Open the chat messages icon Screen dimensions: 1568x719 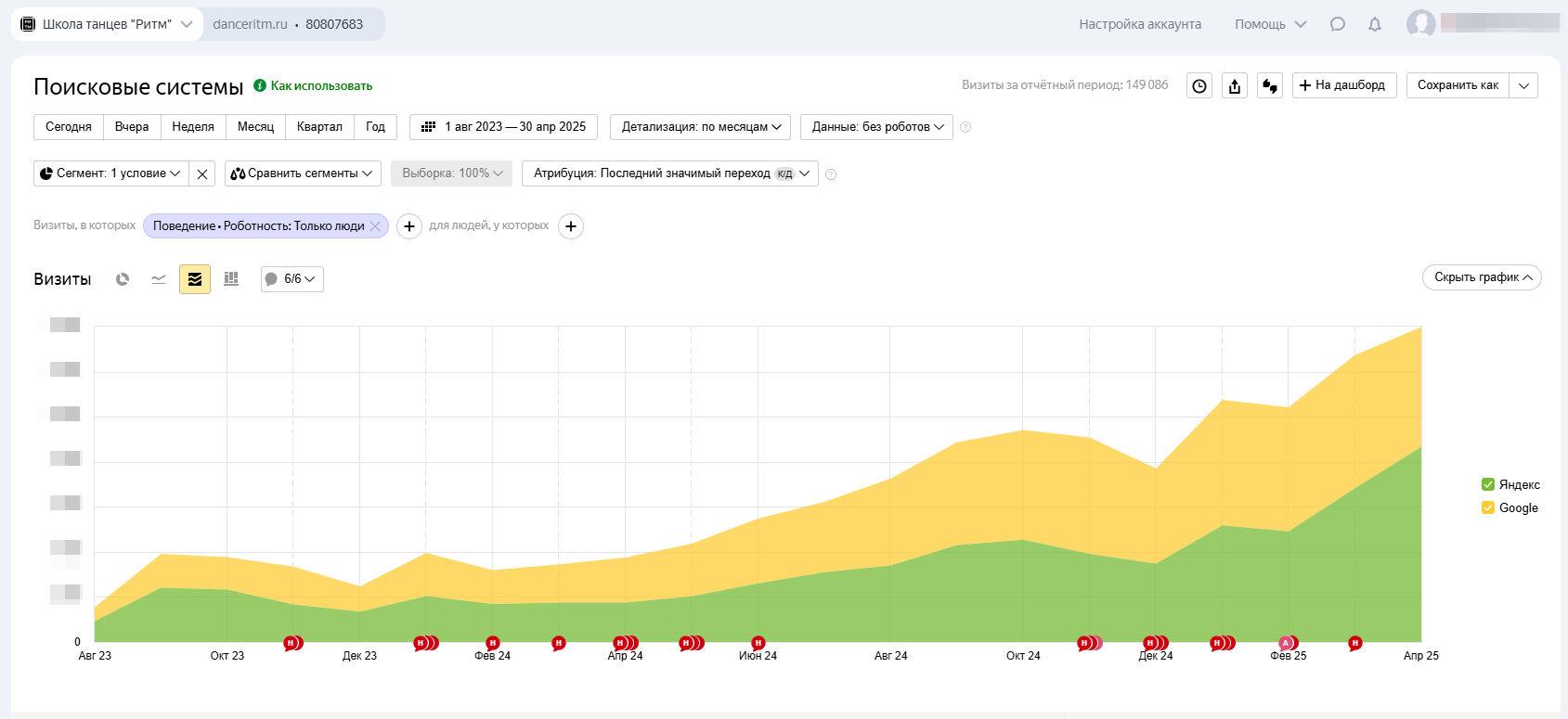[1337, 24]
